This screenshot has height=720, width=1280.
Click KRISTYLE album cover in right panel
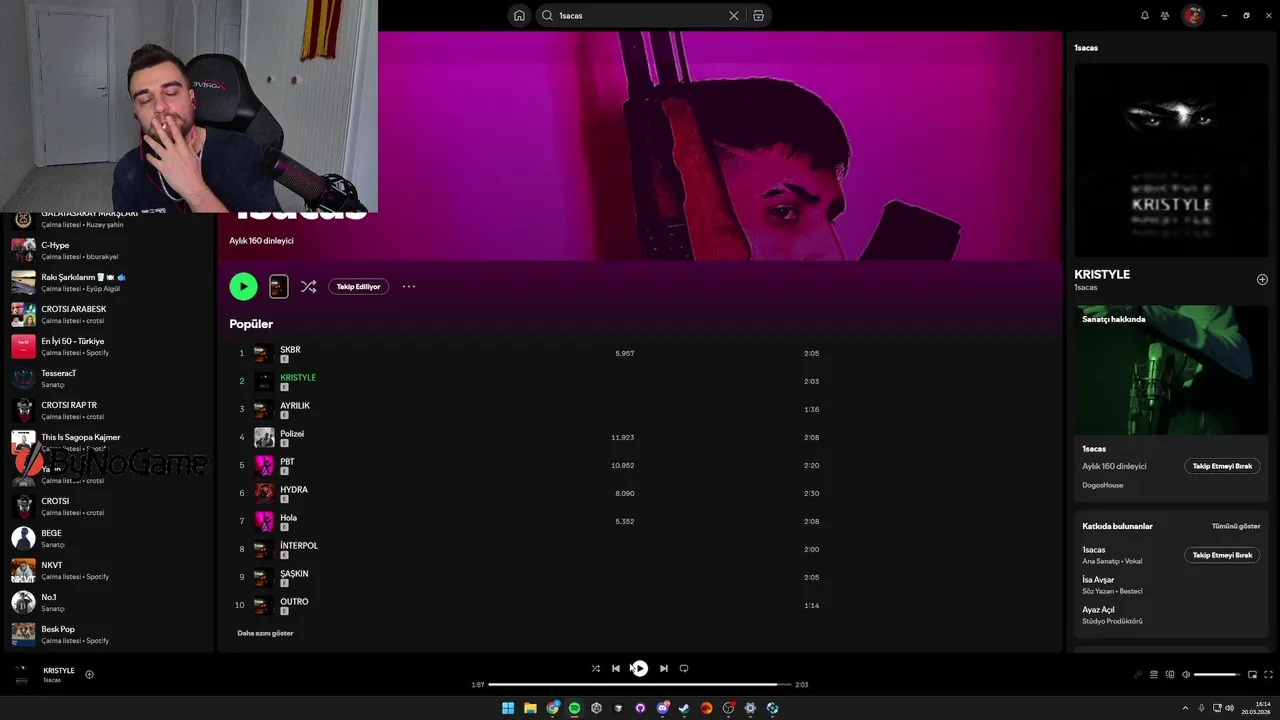[x=1171, y=160]
